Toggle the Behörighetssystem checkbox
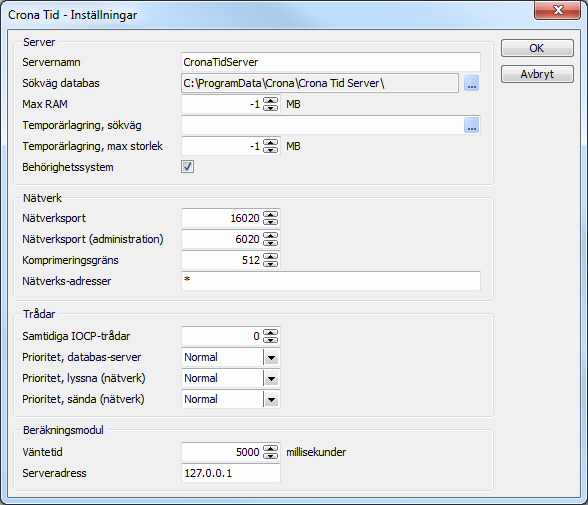 pyautogui.click(x=188, y=167)
